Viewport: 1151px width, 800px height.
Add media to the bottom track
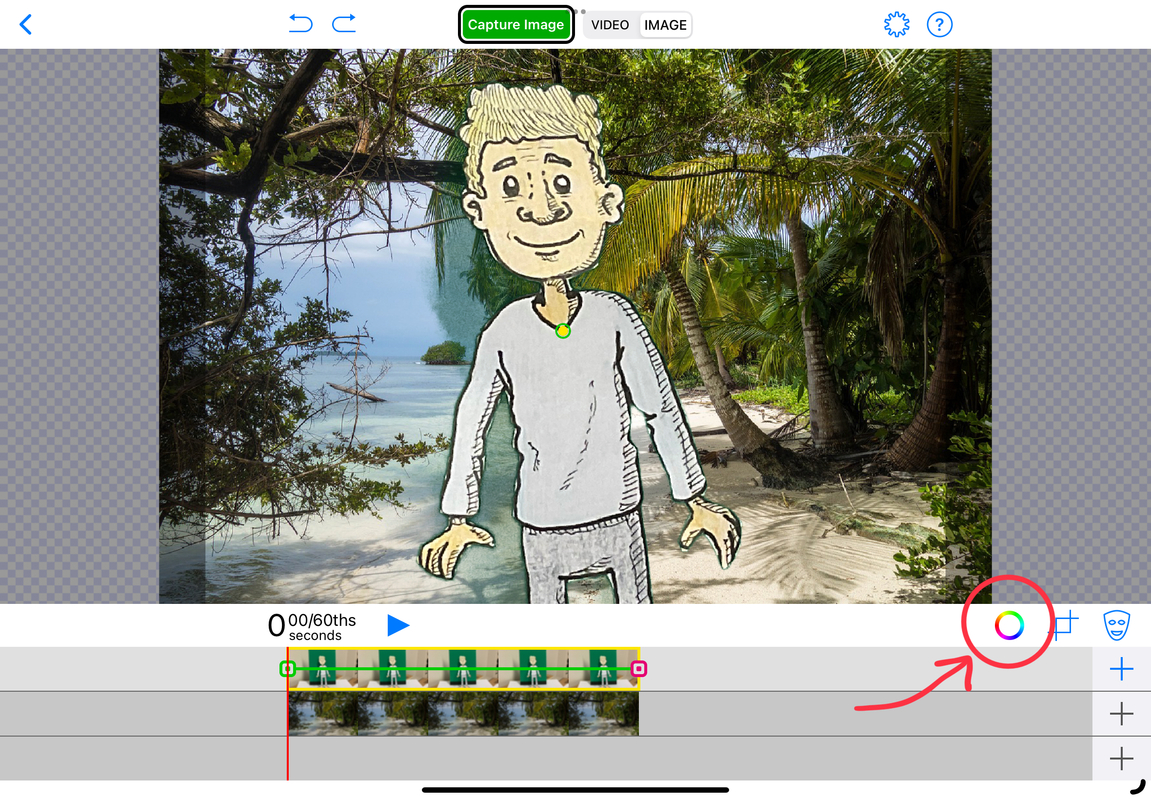(1121, 758)
